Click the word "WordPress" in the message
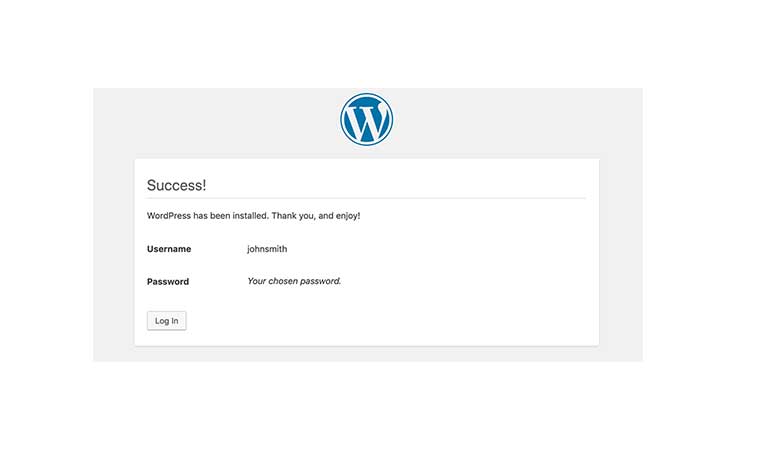768x450 pixels. click(x=169, y=215)
